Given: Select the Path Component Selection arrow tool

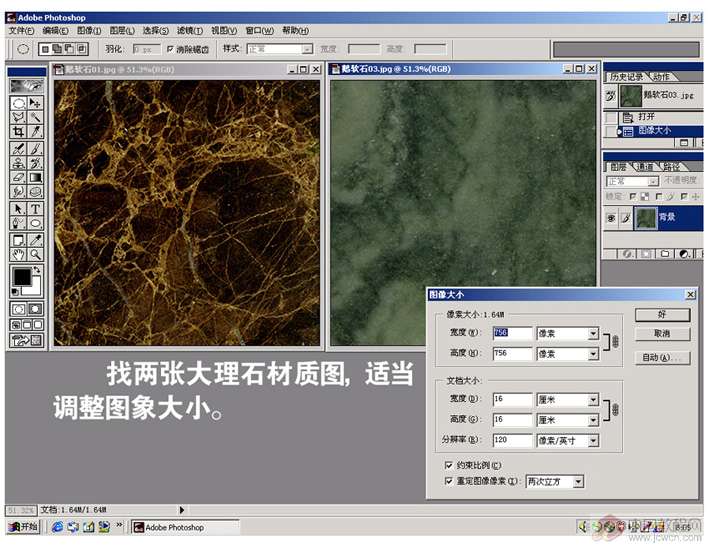Looking at the screenshot, I should click(x=19, y=208).
